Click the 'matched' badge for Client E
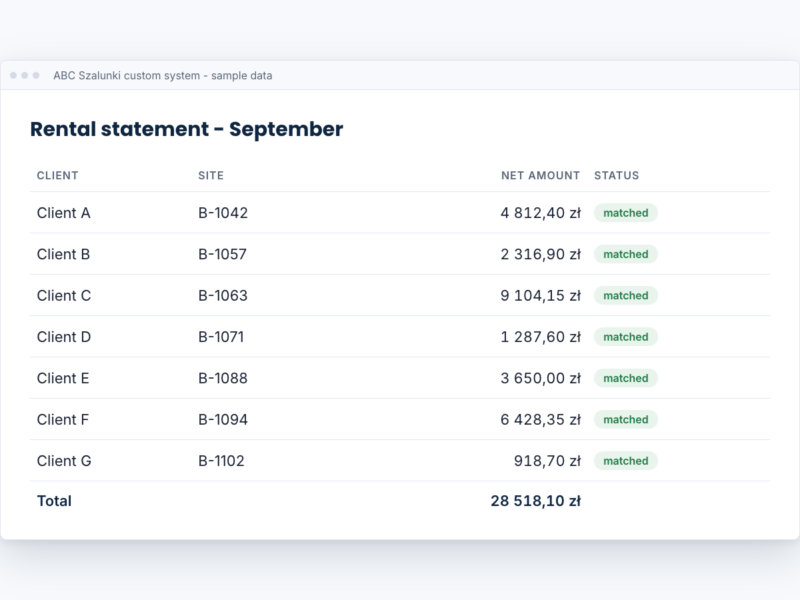Screen dimensions: 800x600 coord(626,378)
